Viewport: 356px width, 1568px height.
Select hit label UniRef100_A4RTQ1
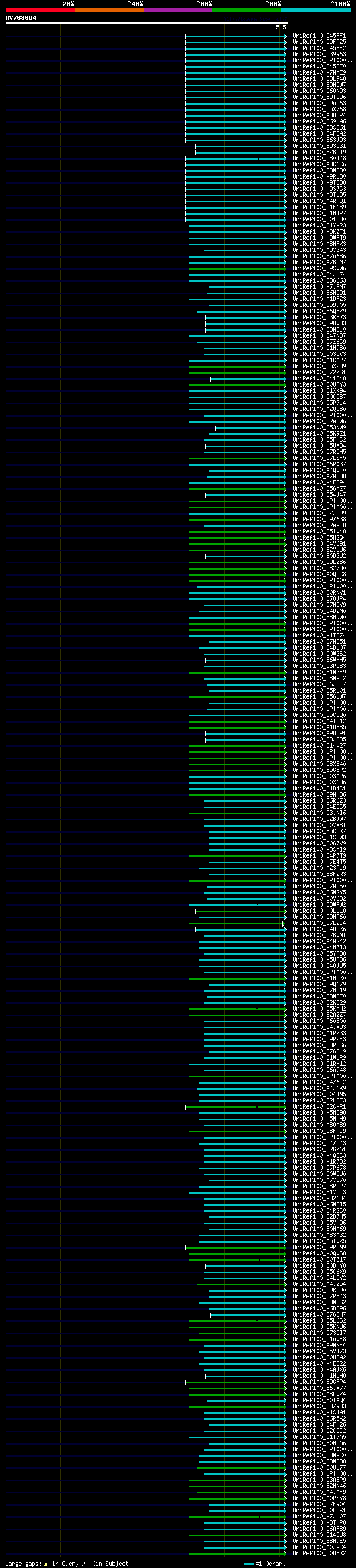coord(319,201)
